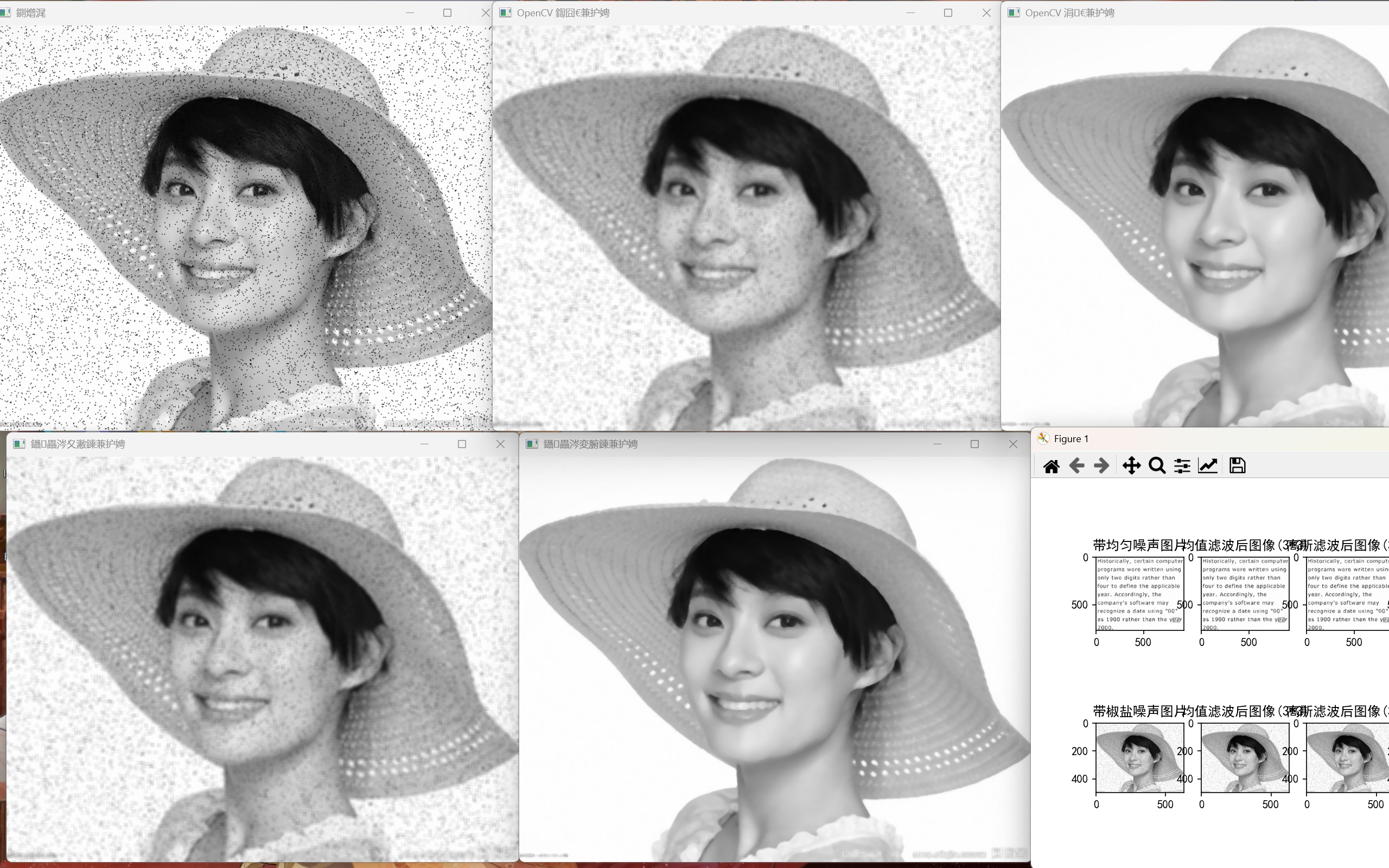The width and height of the screenshot is (1389, 868).
Task: Close the top-middle OpenCV filter window
Action: tap(986, 12)
